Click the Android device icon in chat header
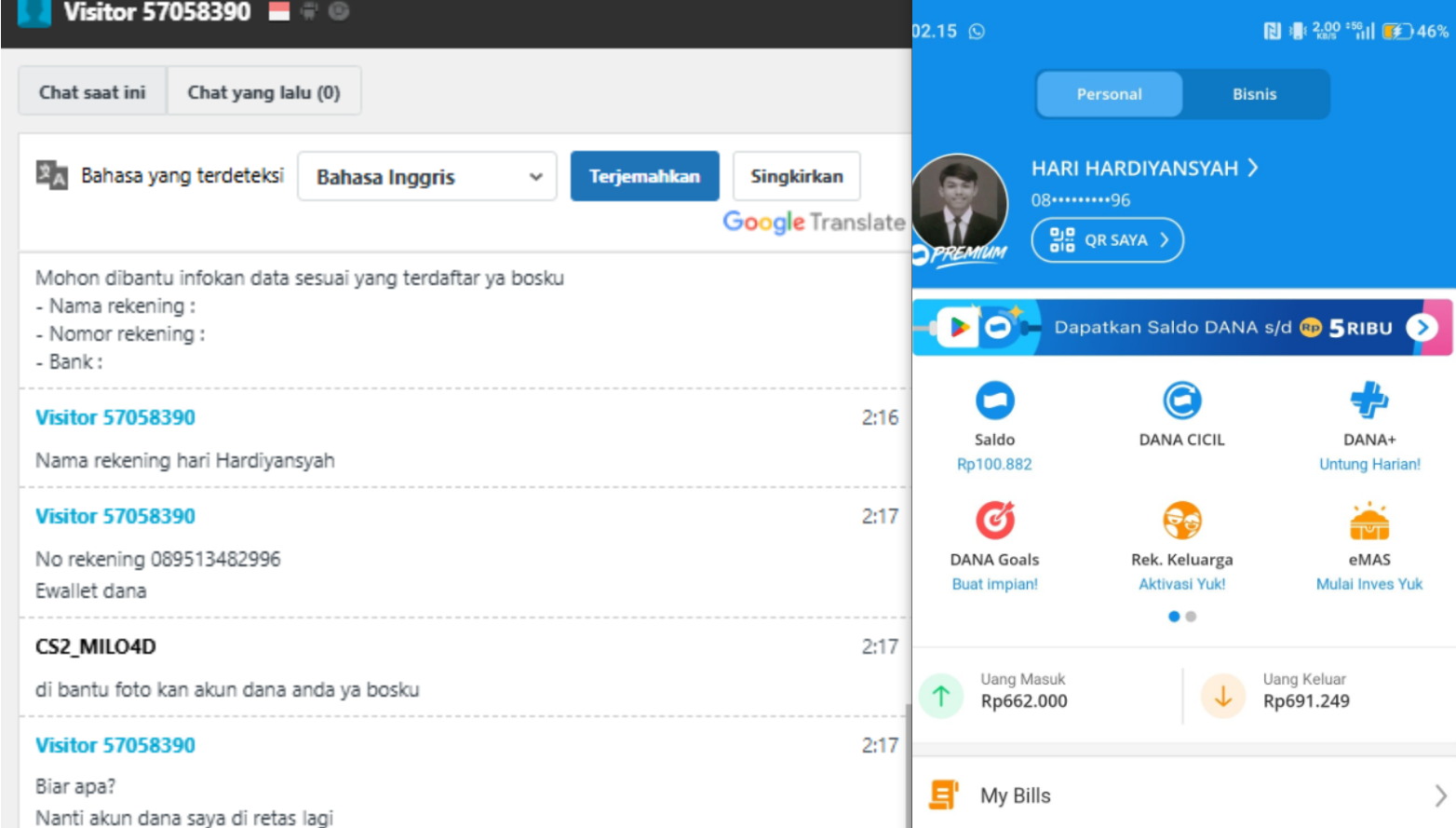1456x828 pixels. [x=309, y=11]
